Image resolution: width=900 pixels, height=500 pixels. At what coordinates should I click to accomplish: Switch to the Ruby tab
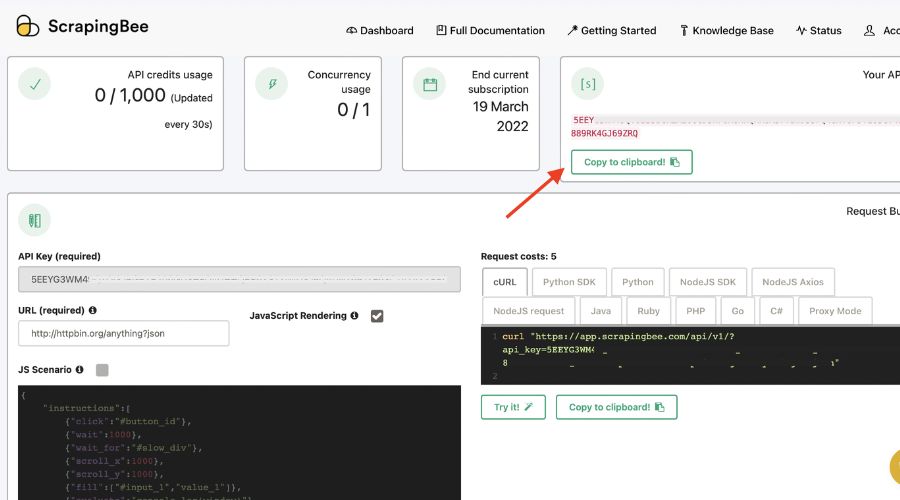(648, 311)
